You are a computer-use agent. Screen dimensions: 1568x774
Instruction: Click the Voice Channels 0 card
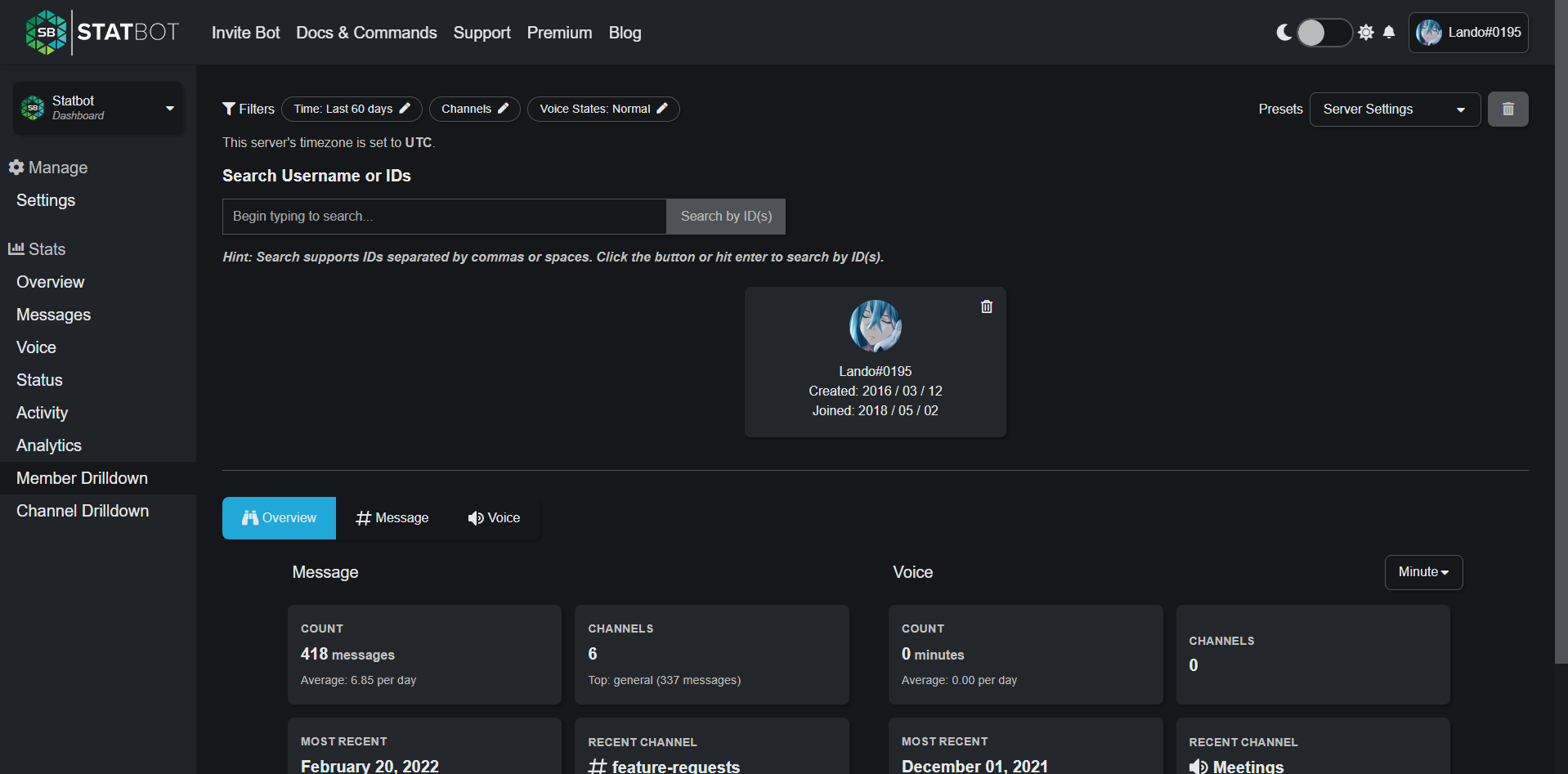pyautogui.click(x=1313, y=655)
